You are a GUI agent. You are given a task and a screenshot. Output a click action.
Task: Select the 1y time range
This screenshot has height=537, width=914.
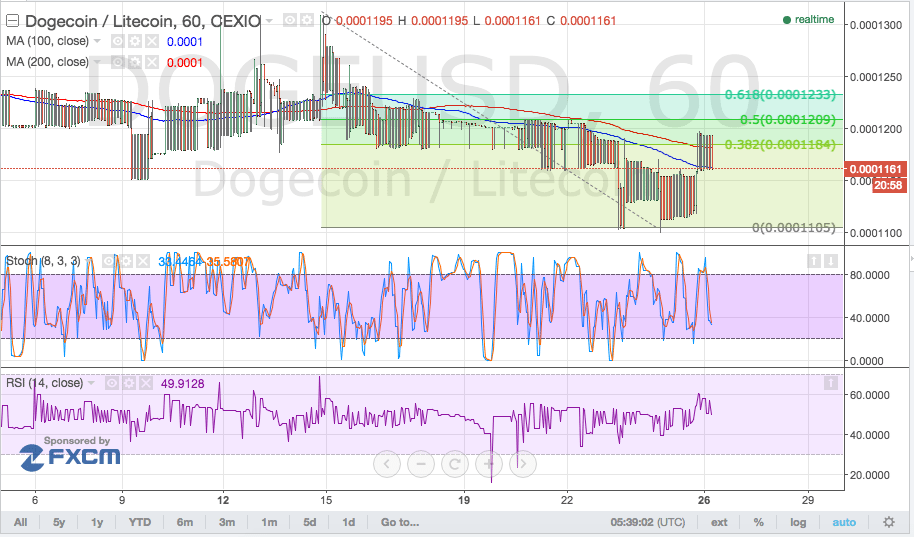coord(97,522)
